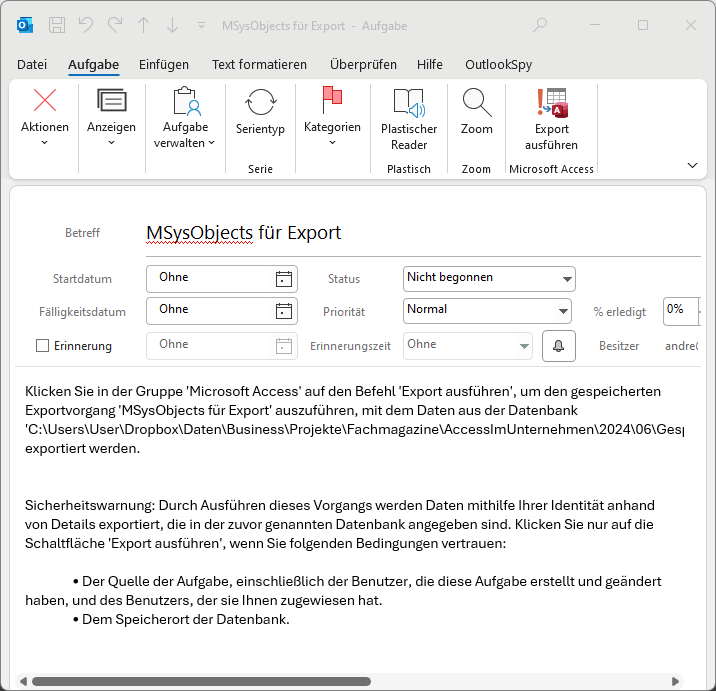Open the Erinnerung date calendar picker

coord(284,346)
